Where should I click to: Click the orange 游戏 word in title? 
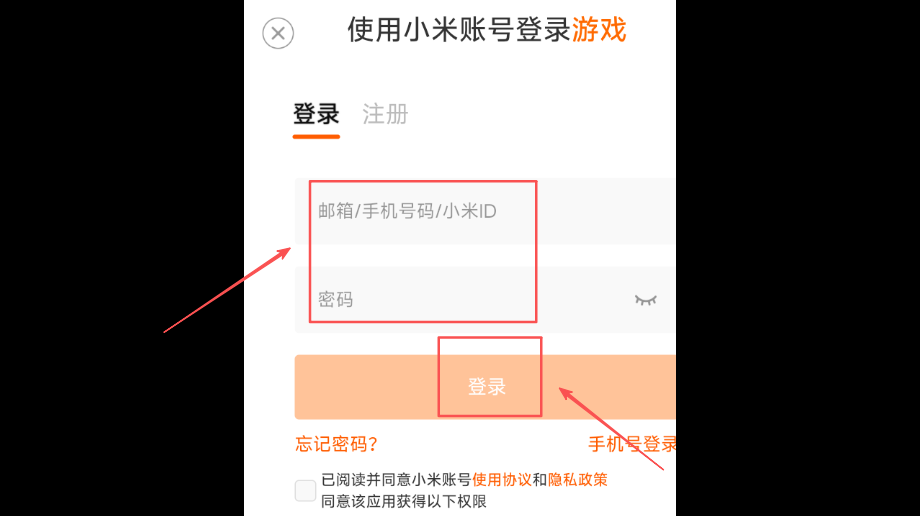coord(600,29)
